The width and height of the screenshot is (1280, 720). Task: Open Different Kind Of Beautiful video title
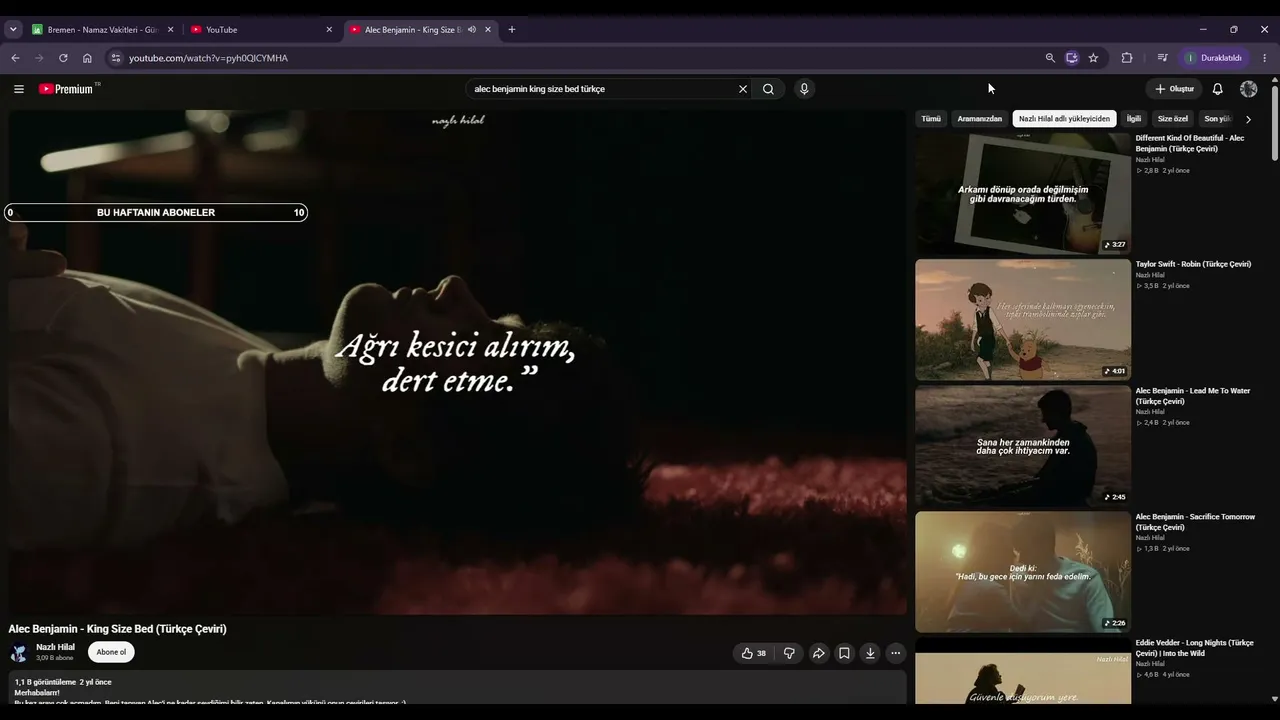click(1190, 143)
